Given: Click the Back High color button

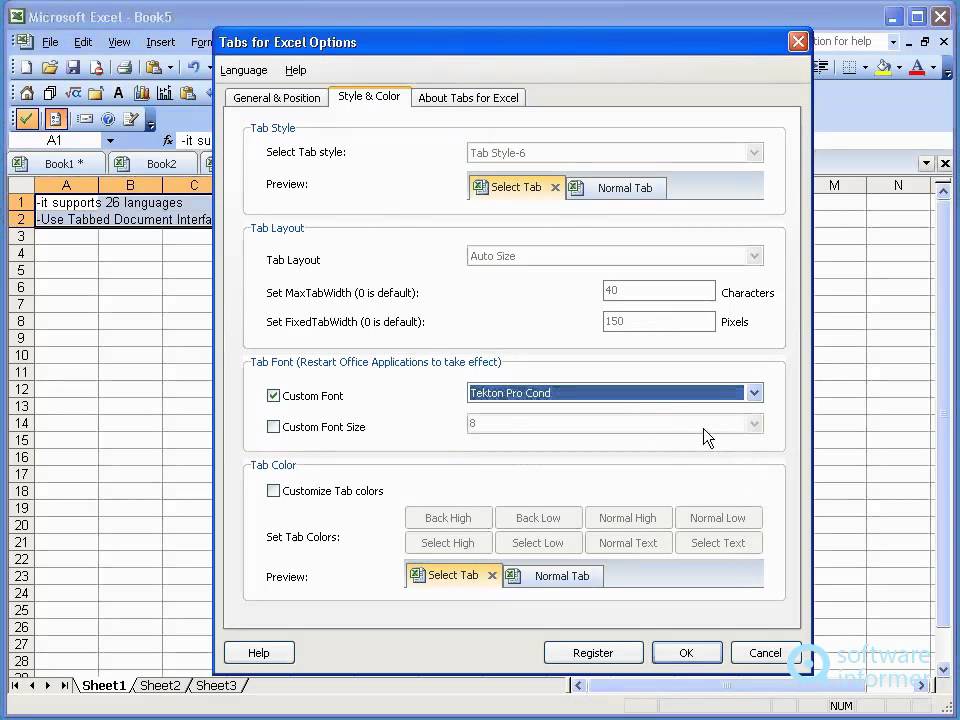Looking at the screenshot, I should pos(448,518).
